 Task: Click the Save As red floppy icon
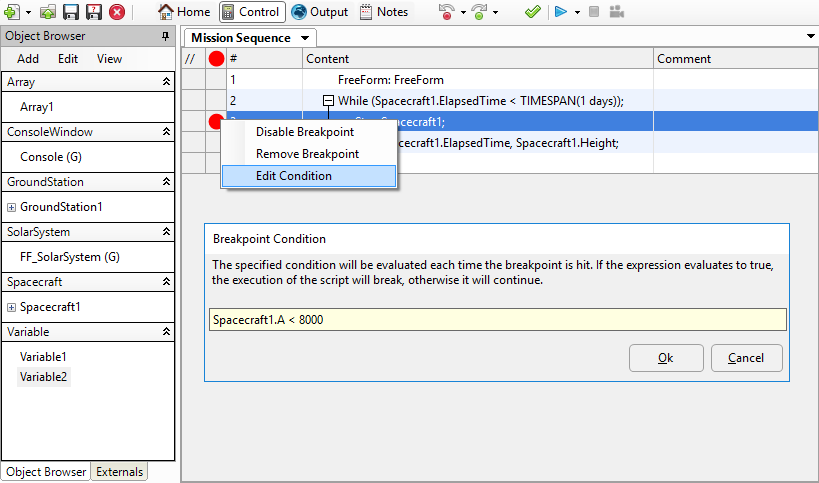pyautogui.click(x=93, y=11)
